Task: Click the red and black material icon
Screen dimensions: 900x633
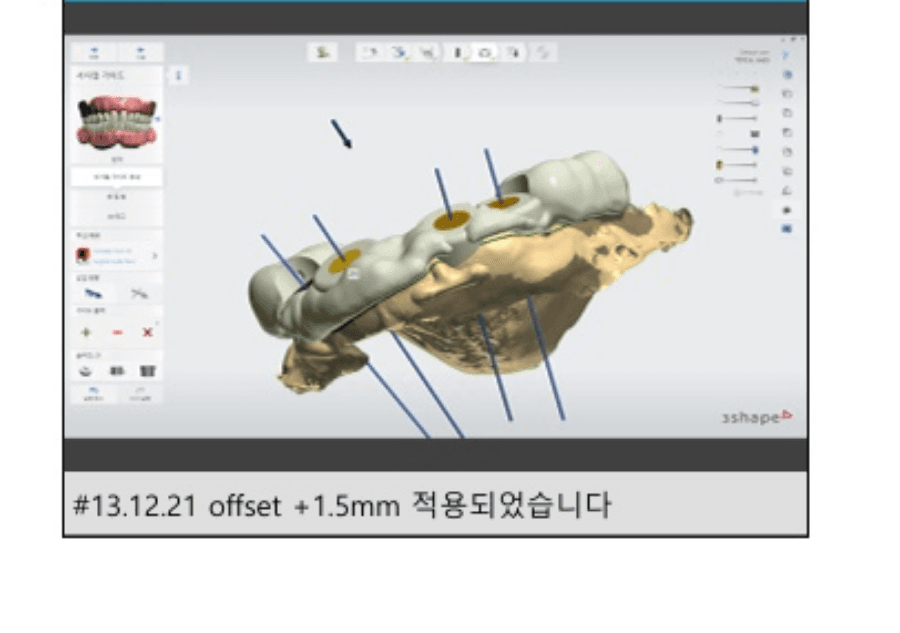Action: 83,255
